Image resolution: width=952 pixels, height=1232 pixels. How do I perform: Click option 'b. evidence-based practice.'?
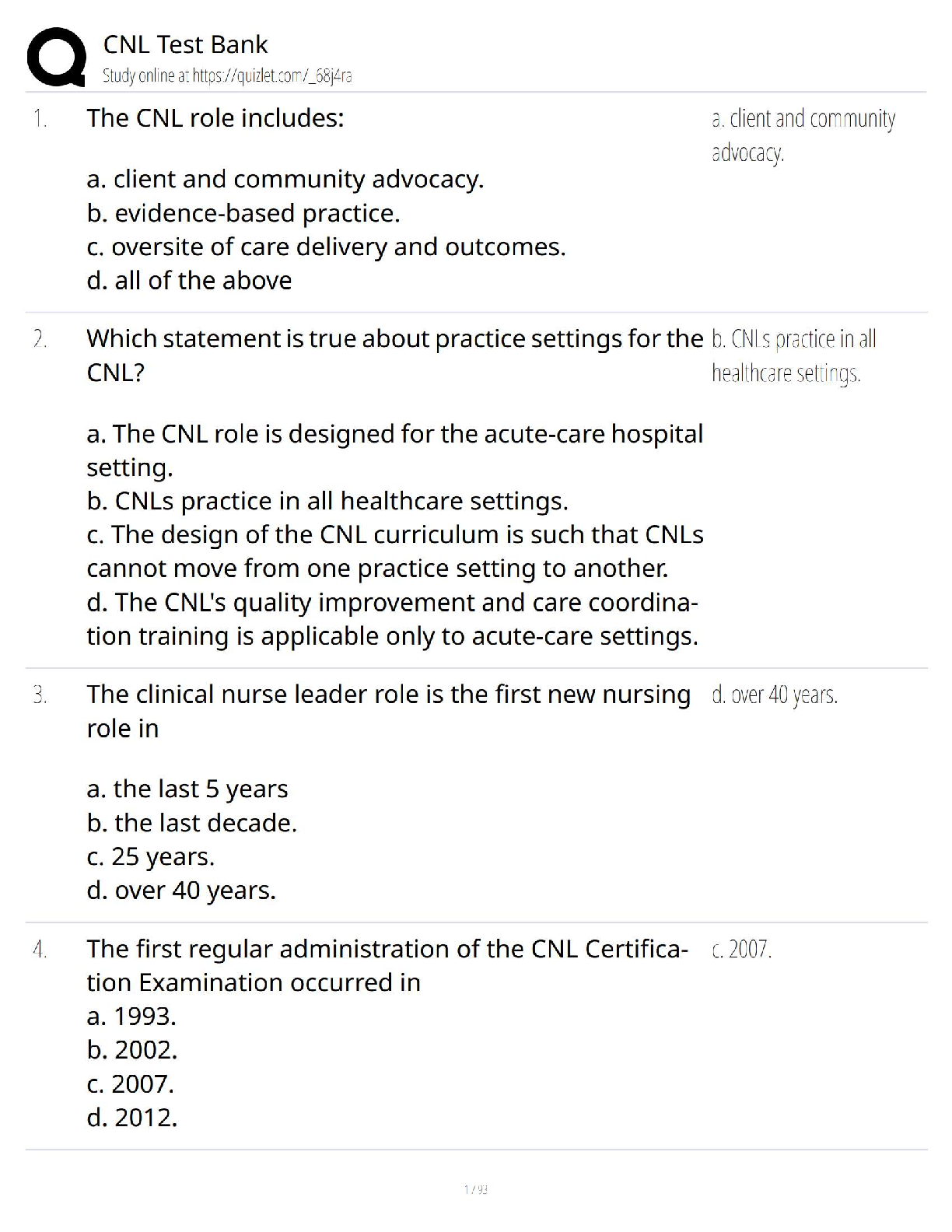[x=243, y=213]
